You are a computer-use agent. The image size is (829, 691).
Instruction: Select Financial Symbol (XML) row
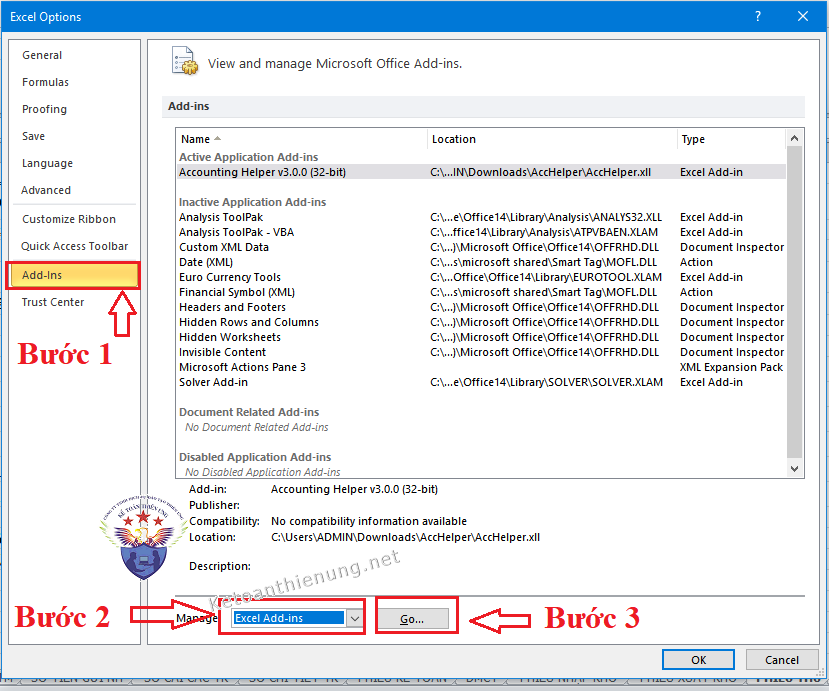point(481,292)
